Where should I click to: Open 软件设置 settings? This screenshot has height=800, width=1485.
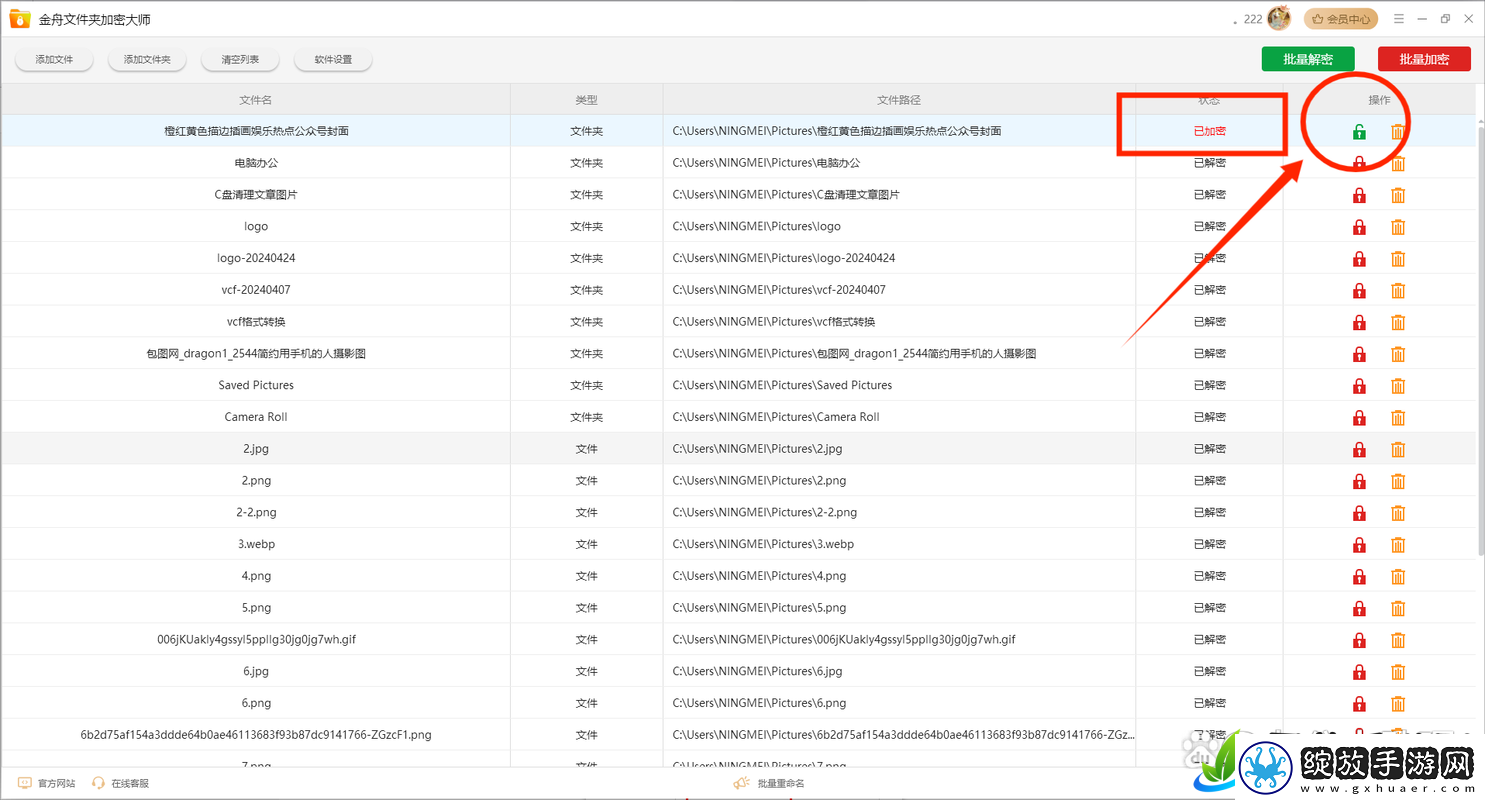[x=333, y=60]
